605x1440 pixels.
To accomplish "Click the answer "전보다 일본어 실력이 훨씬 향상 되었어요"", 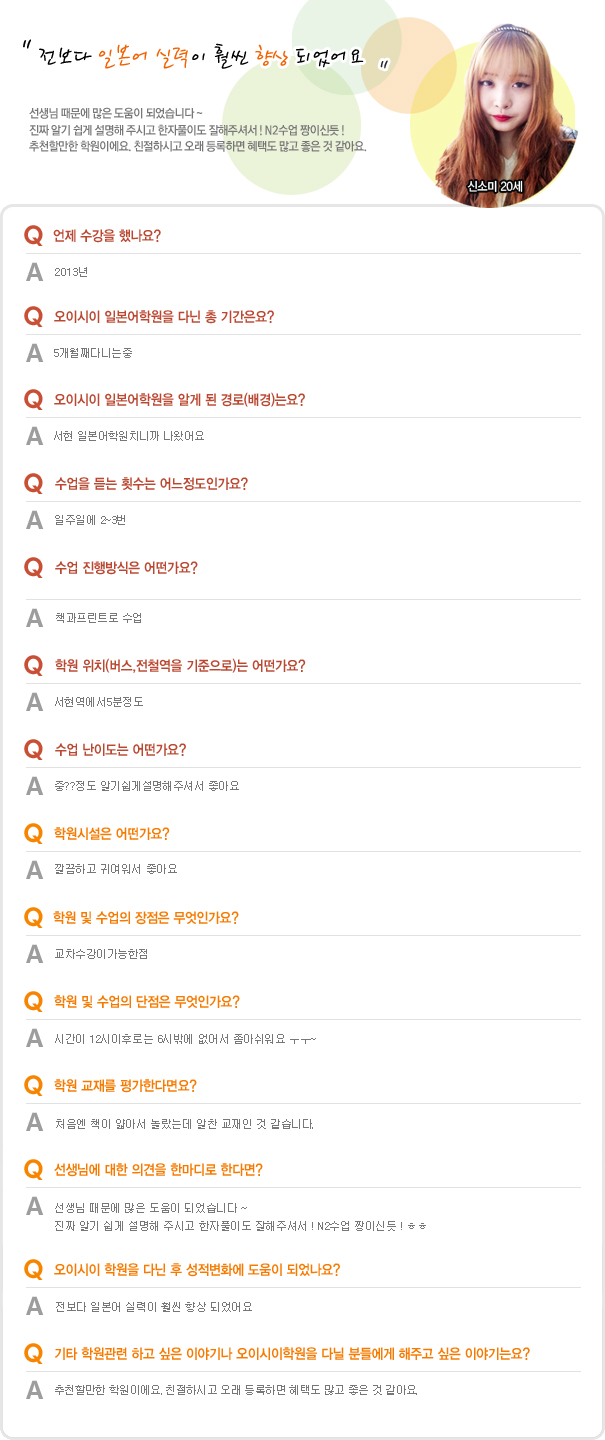I will 153,1306.
